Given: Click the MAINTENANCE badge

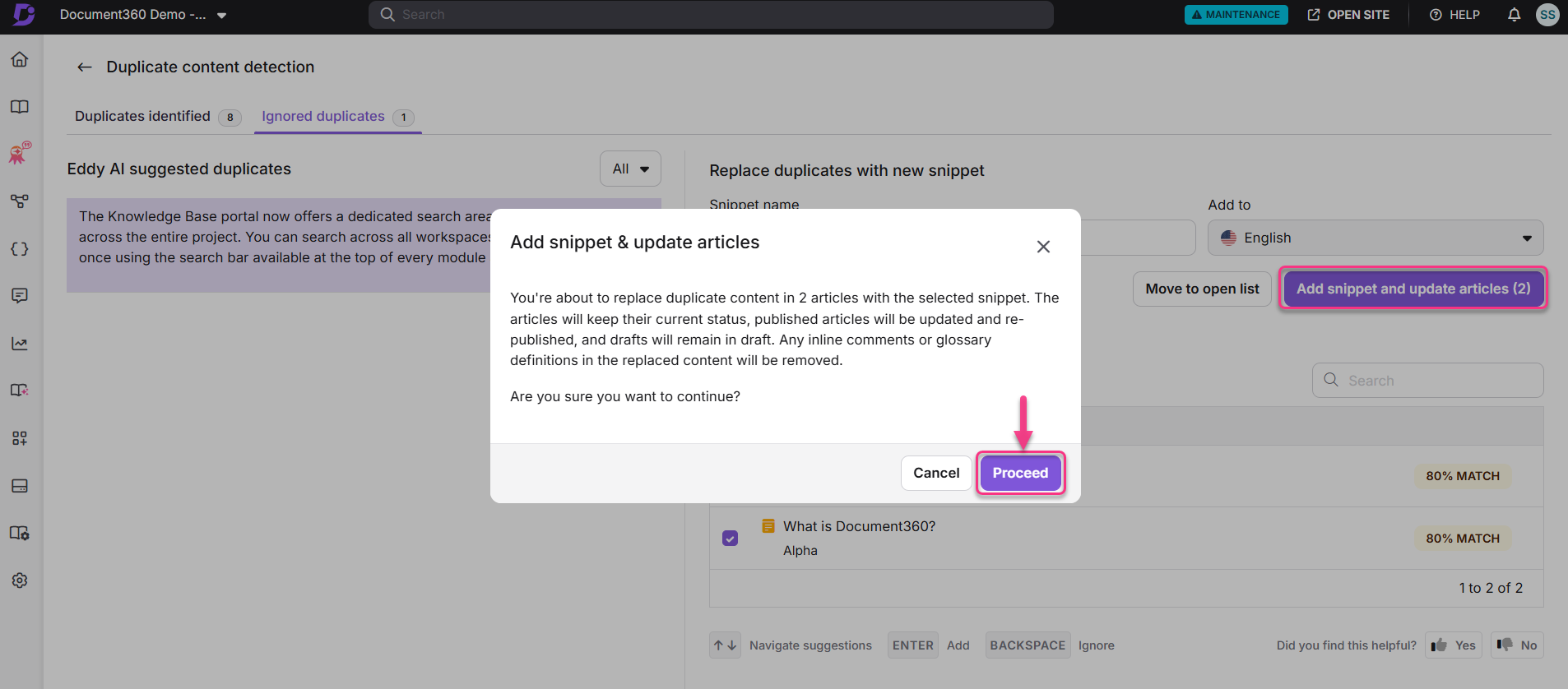Looking at the screenshot, I should [1236, 15].
